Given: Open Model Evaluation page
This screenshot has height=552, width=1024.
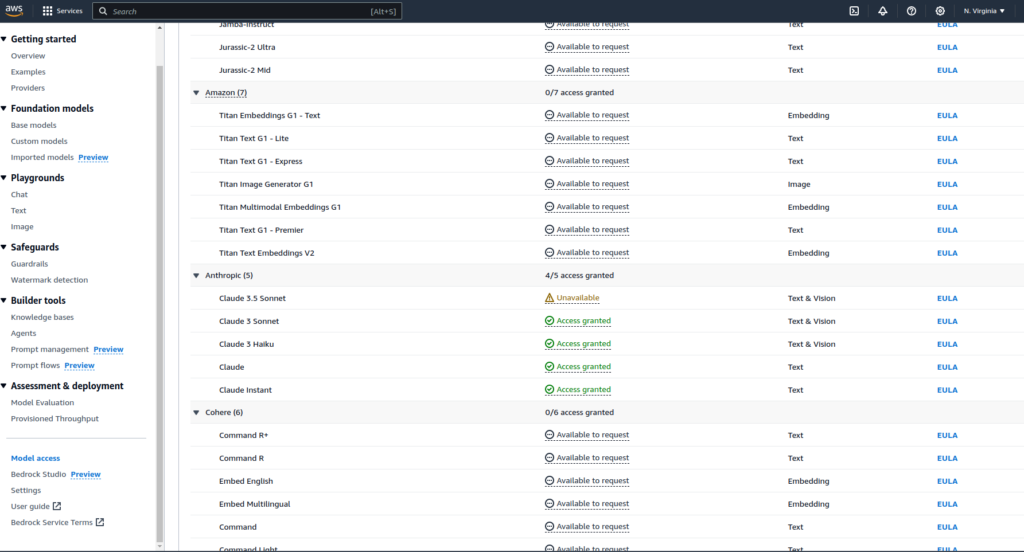Looking at the screenshot, I should [42, 402].
